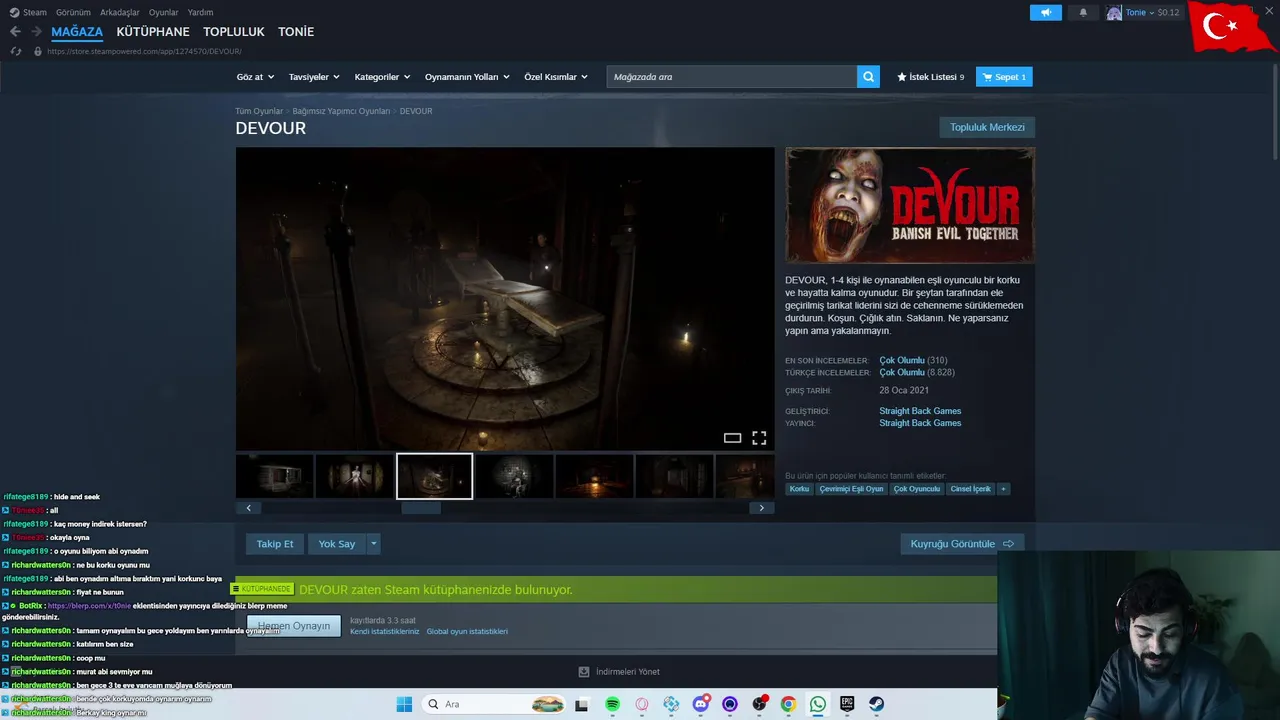The height and width of the screenshot is (720, 1280).
Task: Open WhatsApp from the taskbar
Action: click(818, 704)
